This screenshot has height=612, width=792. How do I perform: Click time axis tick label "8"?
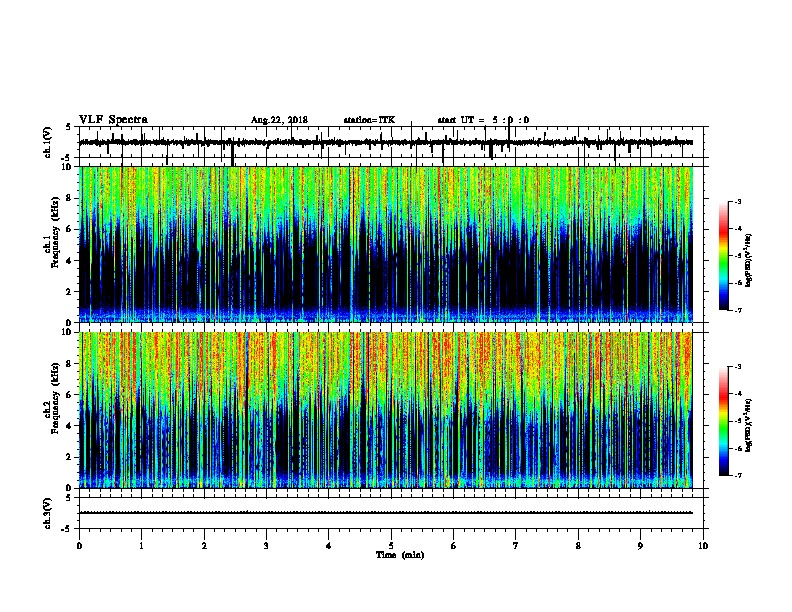(578, 546)
